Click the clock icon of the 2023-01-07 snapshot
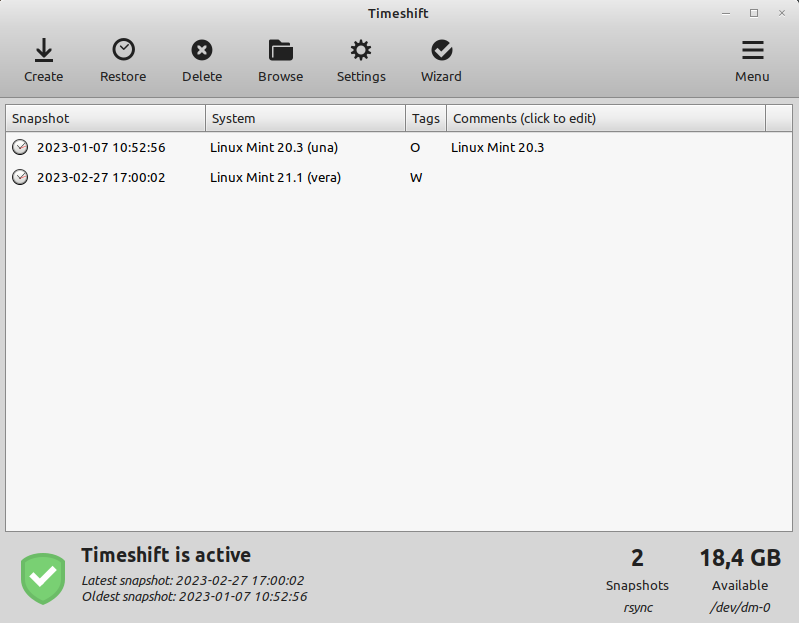 [20, 147]
